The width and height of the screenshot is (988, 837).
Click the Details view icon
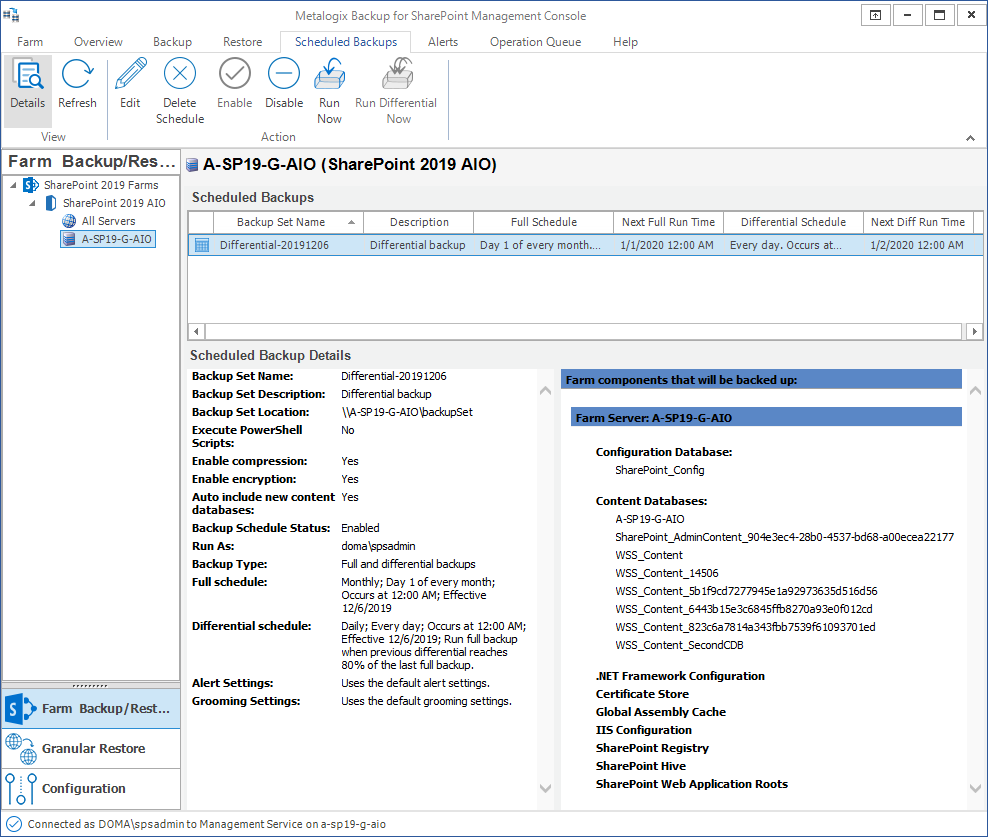coord(27,85)
